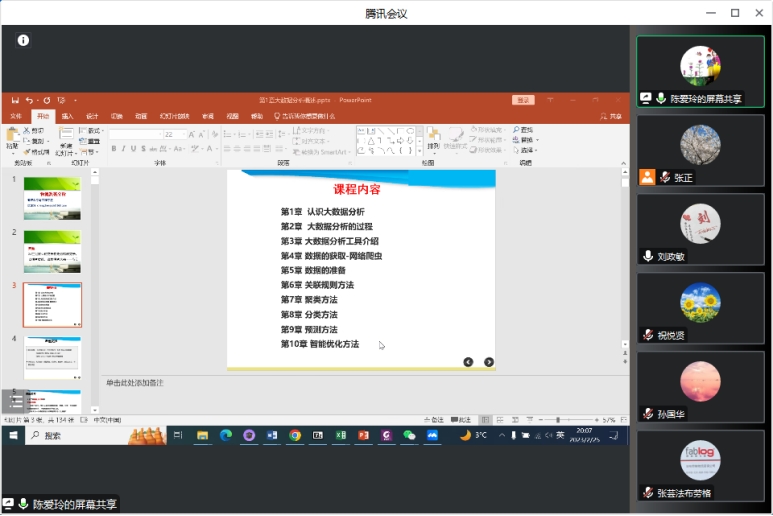Click the meeting info icon at top-left
Screen dimensions: 773x516
(23, 40)
